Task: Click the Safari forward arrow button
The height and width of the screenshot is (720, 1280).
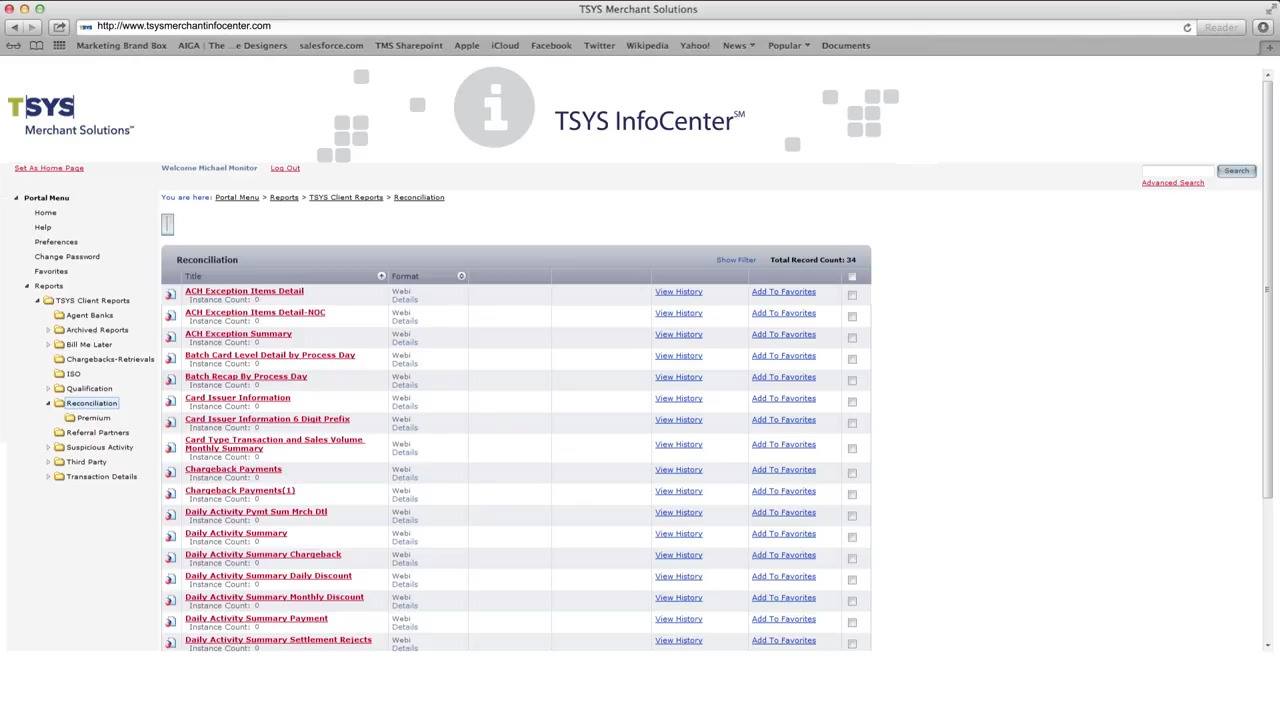Action: tap(33, 27)
